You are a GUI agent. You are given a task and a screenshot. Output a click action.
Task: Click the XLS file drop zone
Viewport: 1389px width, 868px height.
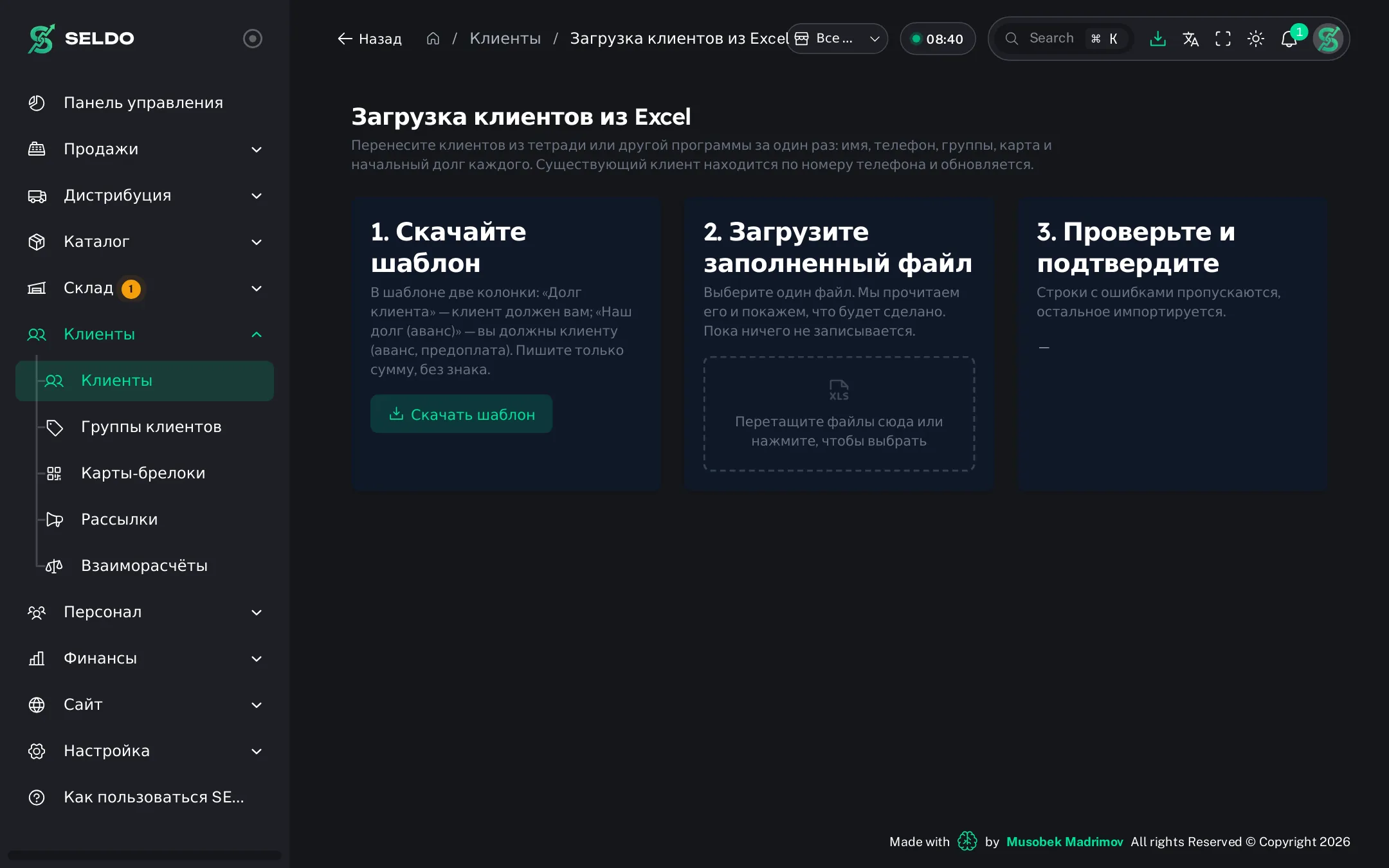click(839, 414)
